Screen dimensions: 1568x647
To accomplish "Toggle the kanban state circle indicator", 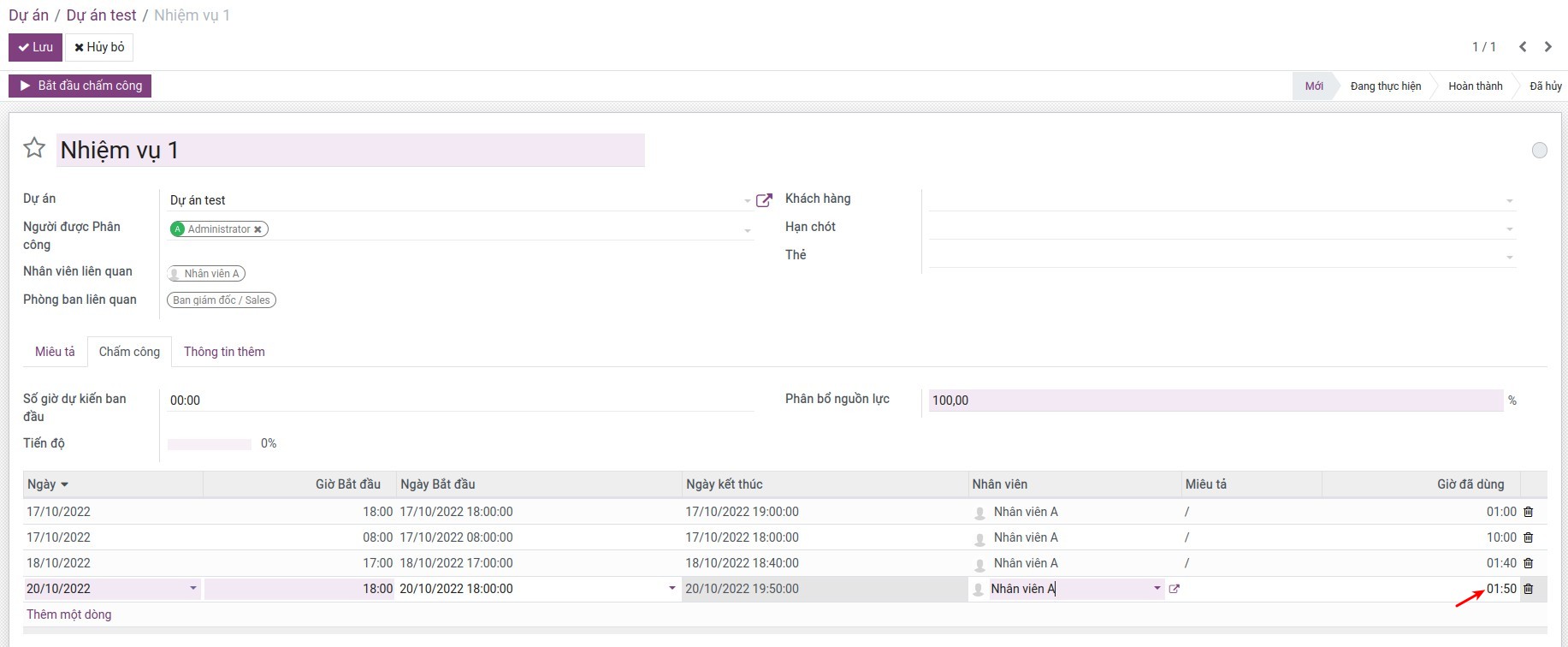I will click(x=1539, y=151).
